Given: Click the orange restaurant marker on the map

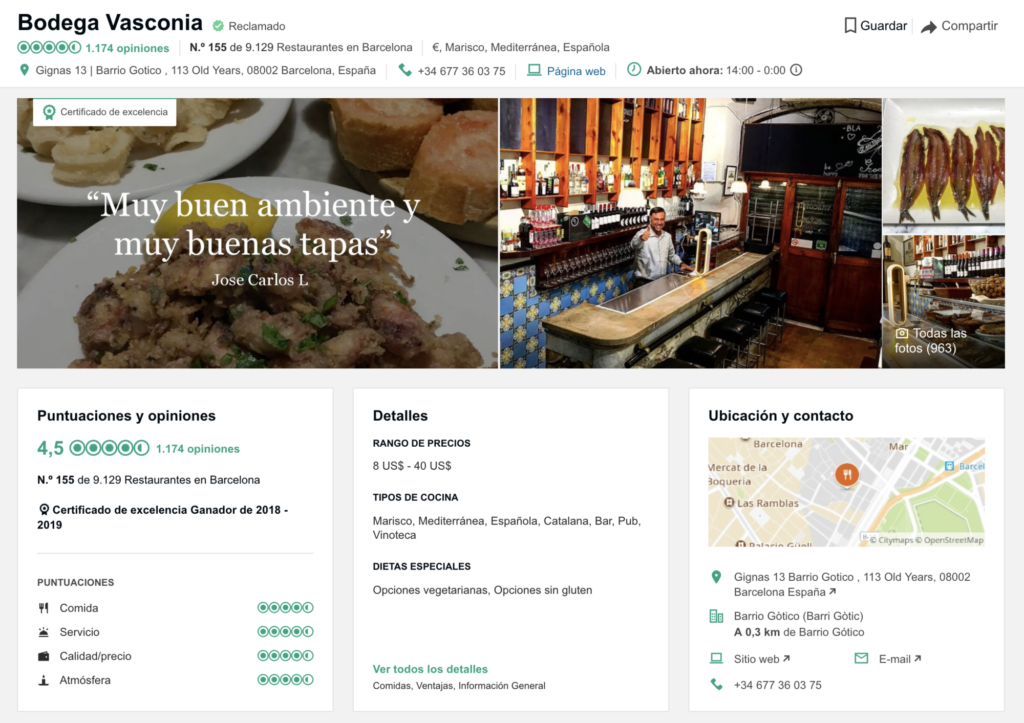Looking at the screenshot, I should 847,475.
